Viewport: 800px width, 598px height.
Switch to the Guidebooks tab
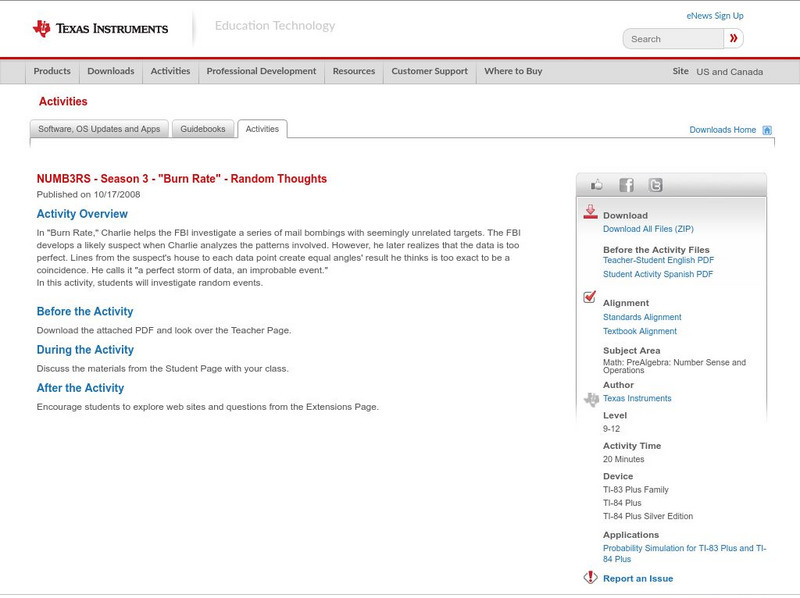coord(203,129)
